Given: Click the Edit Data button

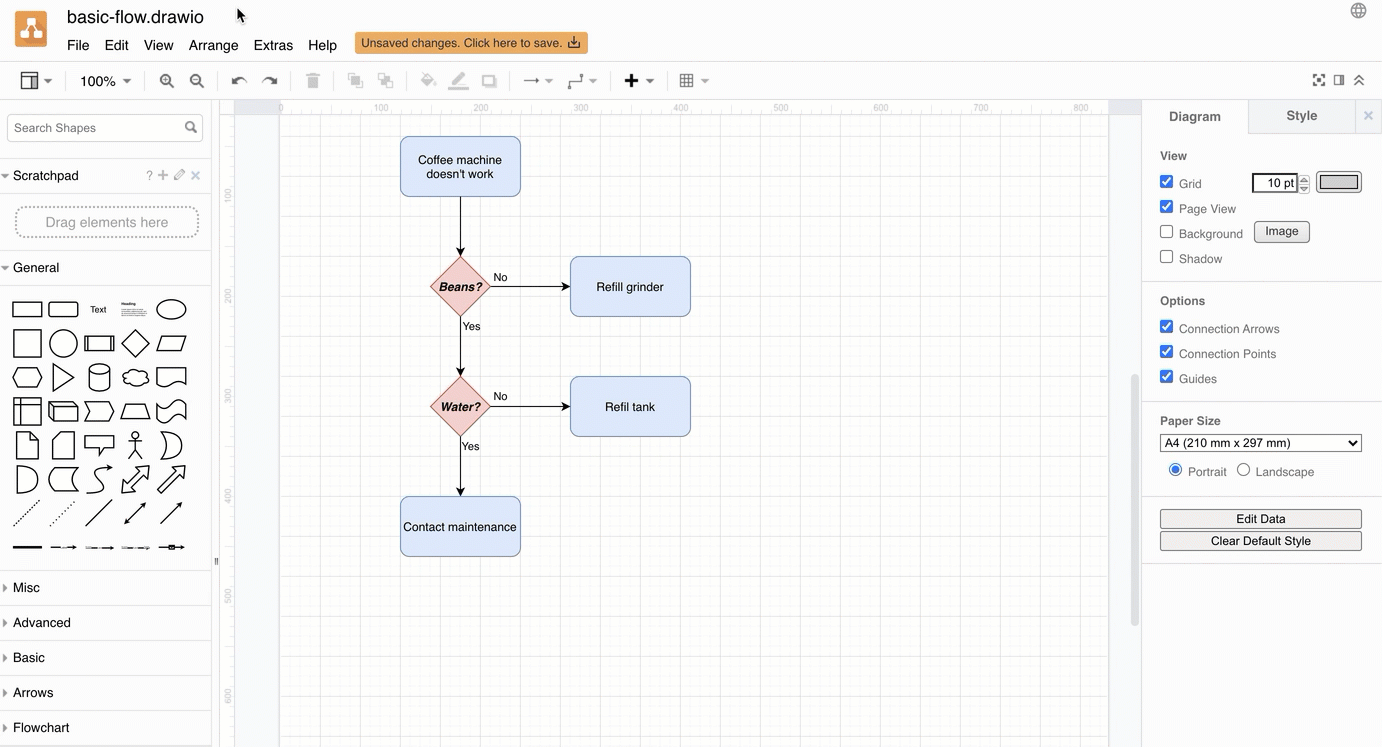Looking at the screenshot, I should coord(1260,518).
